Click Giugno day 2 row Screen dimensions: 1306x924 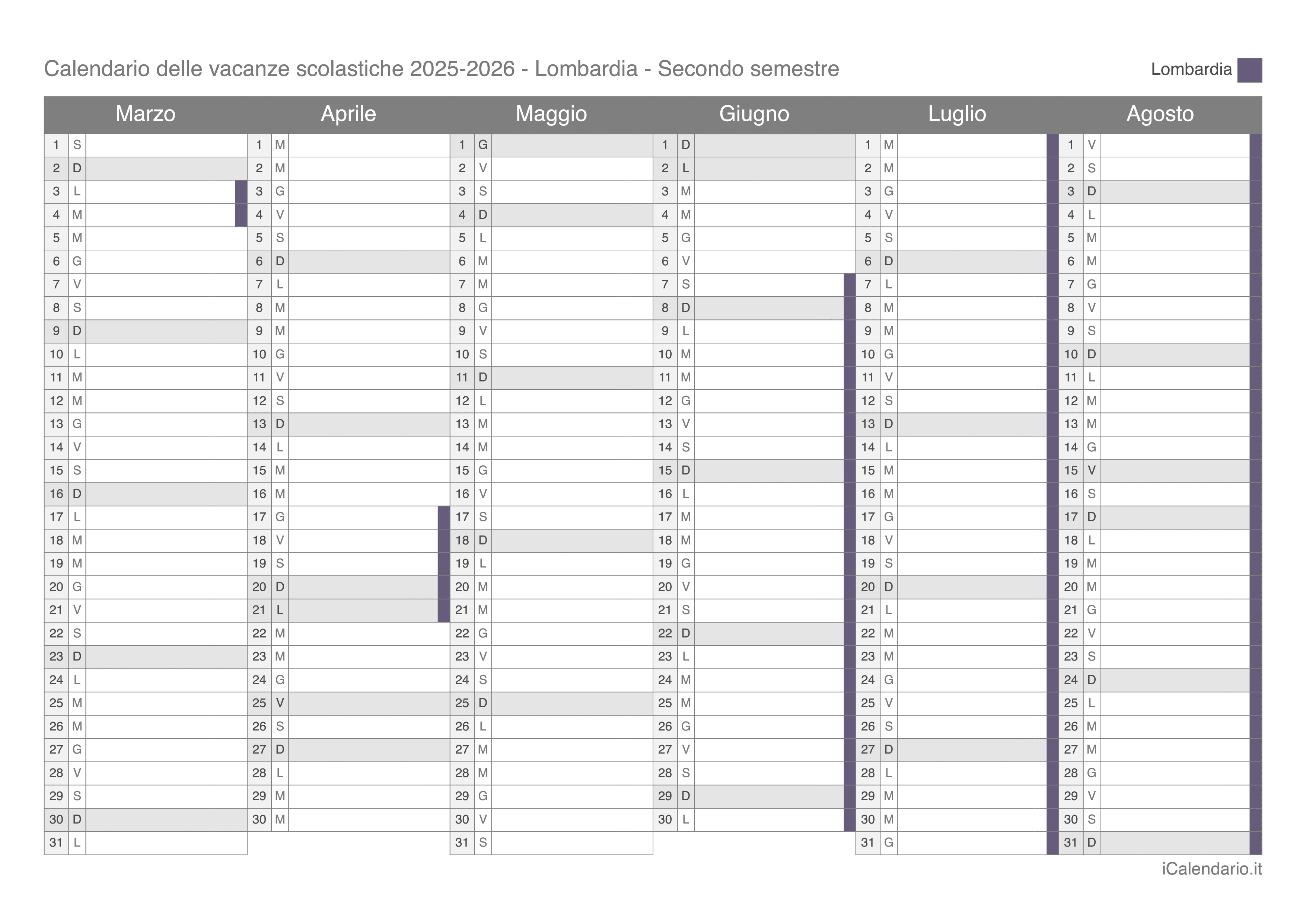pyautogui.click(x=755, y=169)
